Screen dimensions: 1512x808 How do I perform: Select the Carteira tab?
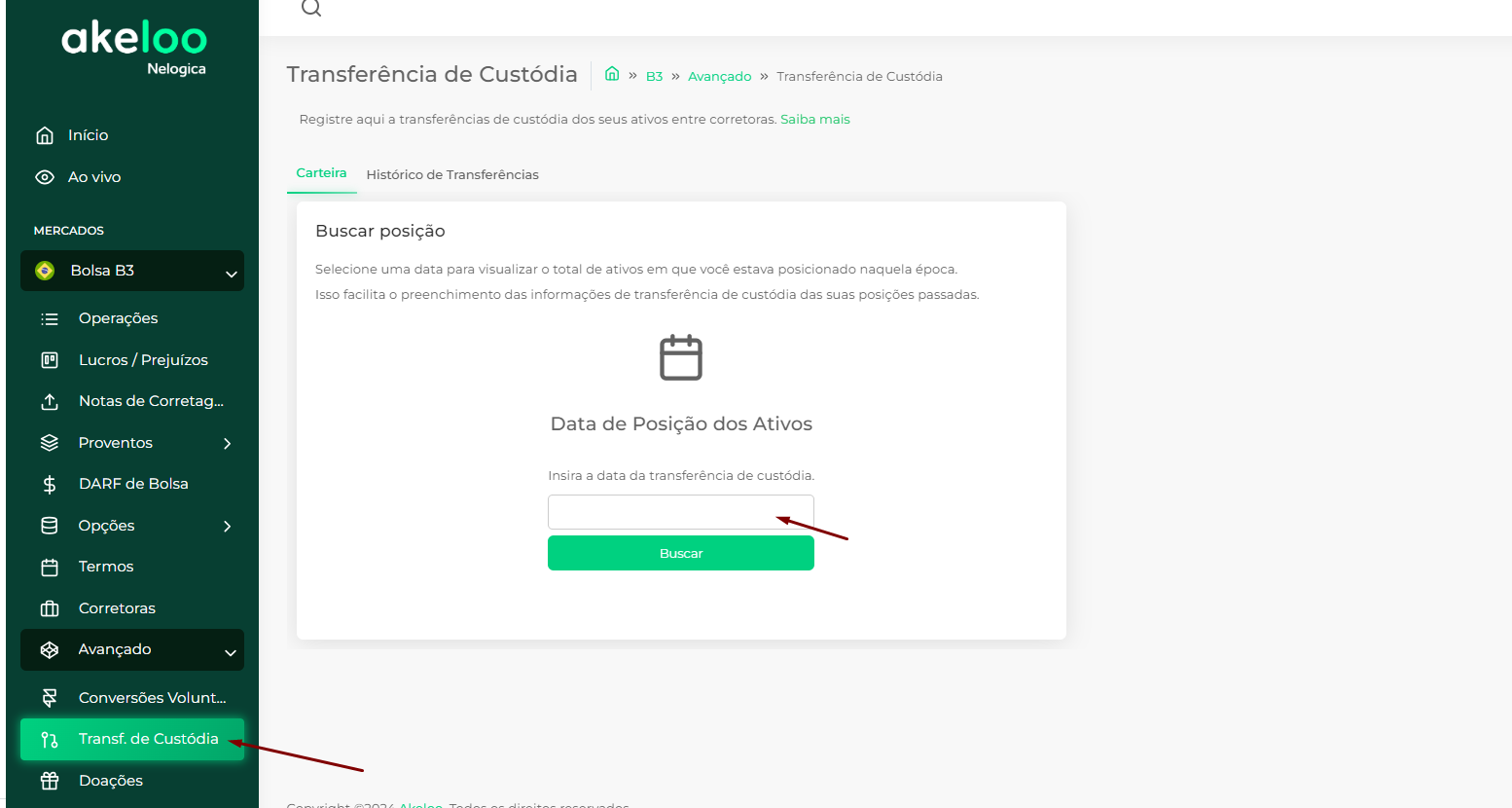point(321,172)
